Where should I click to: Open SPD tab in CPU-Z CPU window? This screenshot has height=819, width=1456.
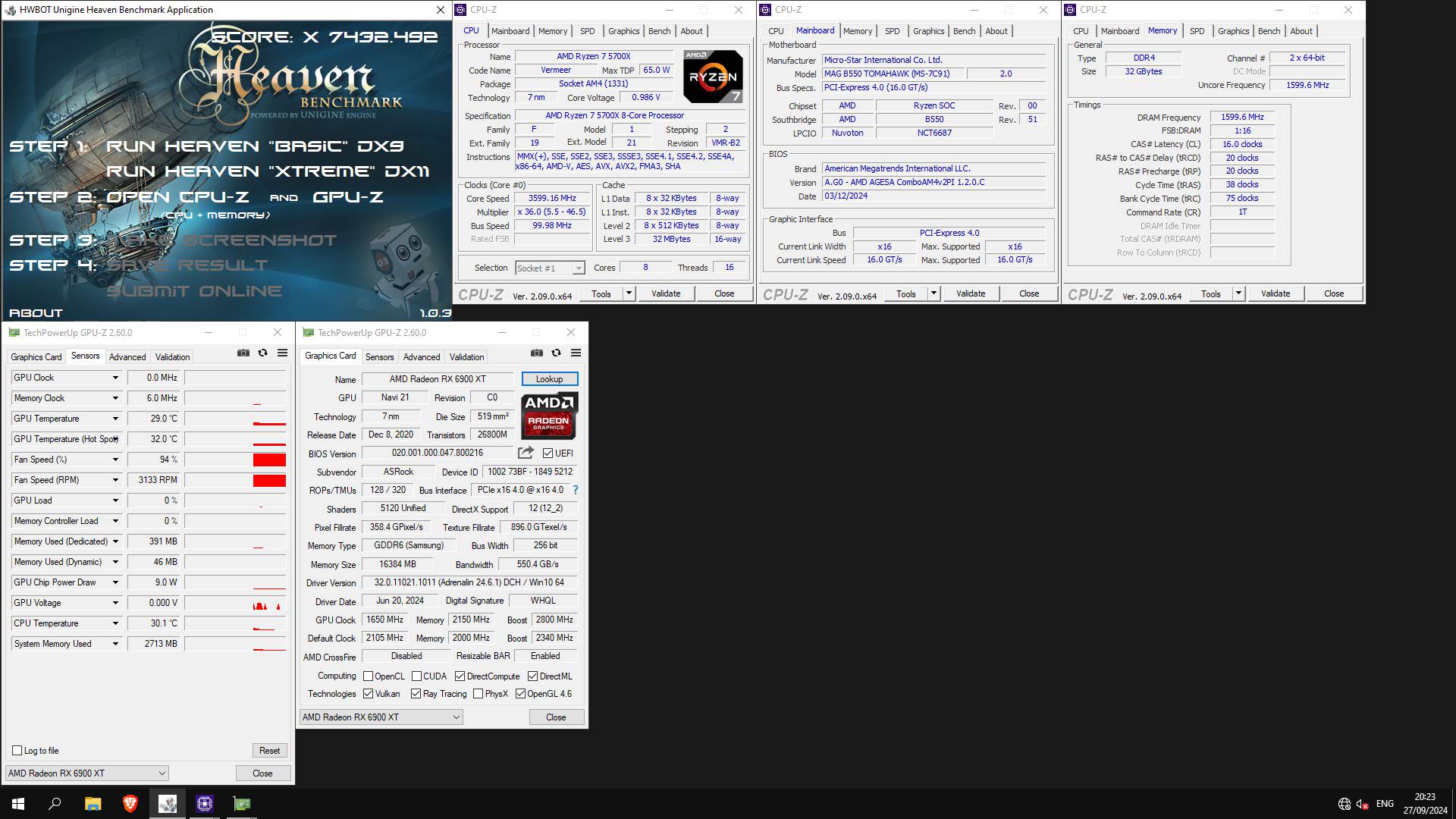587,31
